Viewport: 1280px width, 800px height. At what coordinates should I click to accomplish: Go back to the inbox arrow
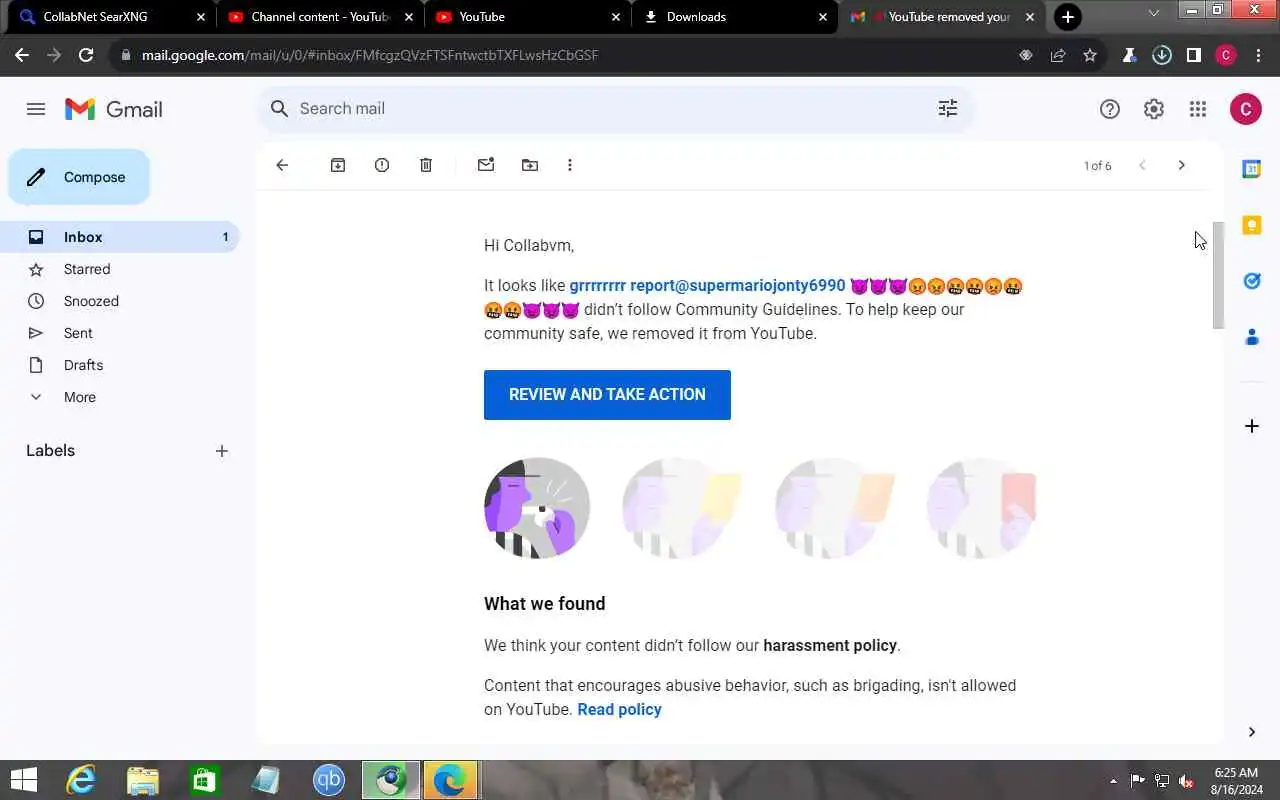point(282,165)
